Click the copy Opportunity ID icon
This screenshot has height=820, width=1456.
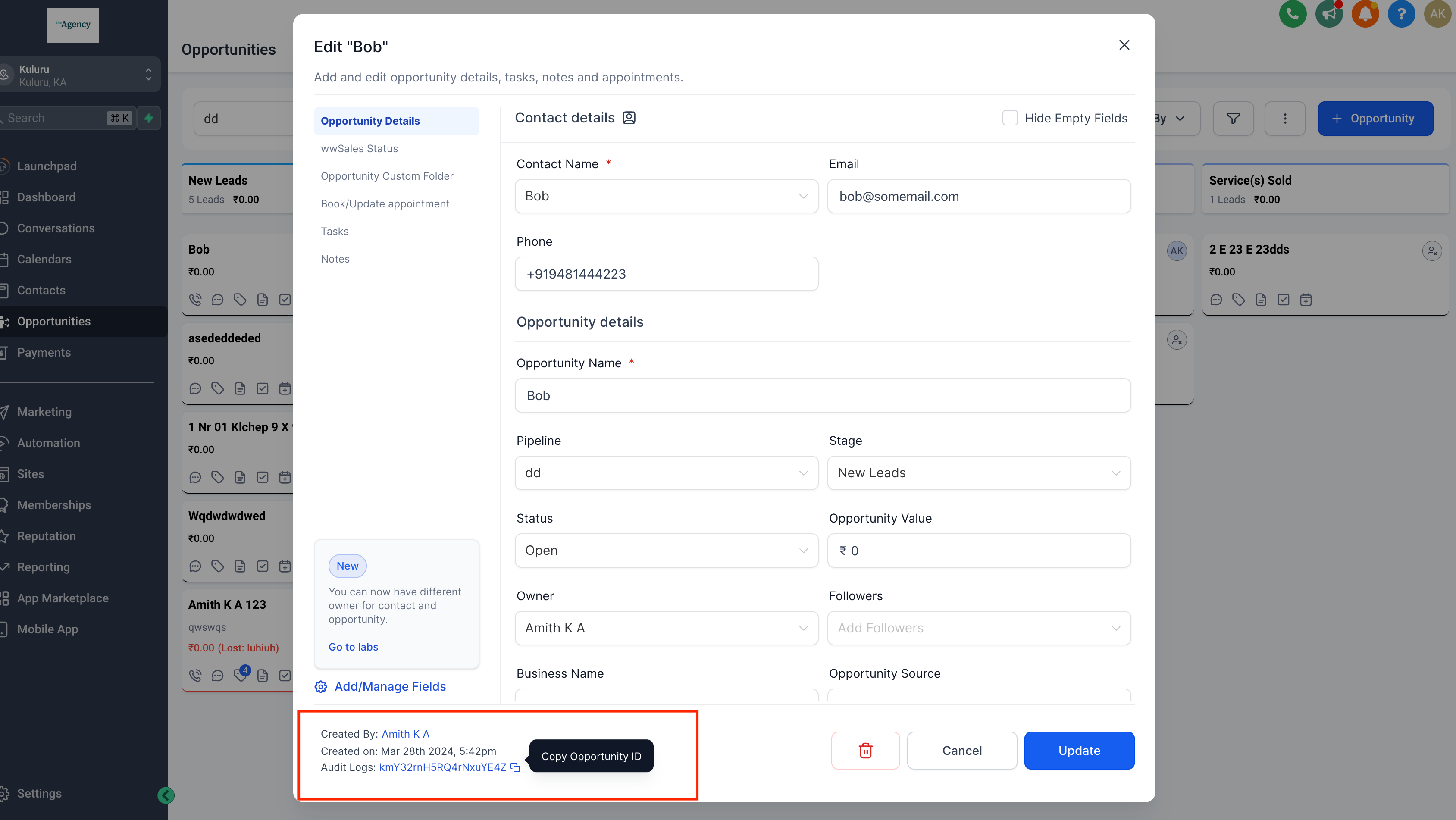tap(515, 767)
